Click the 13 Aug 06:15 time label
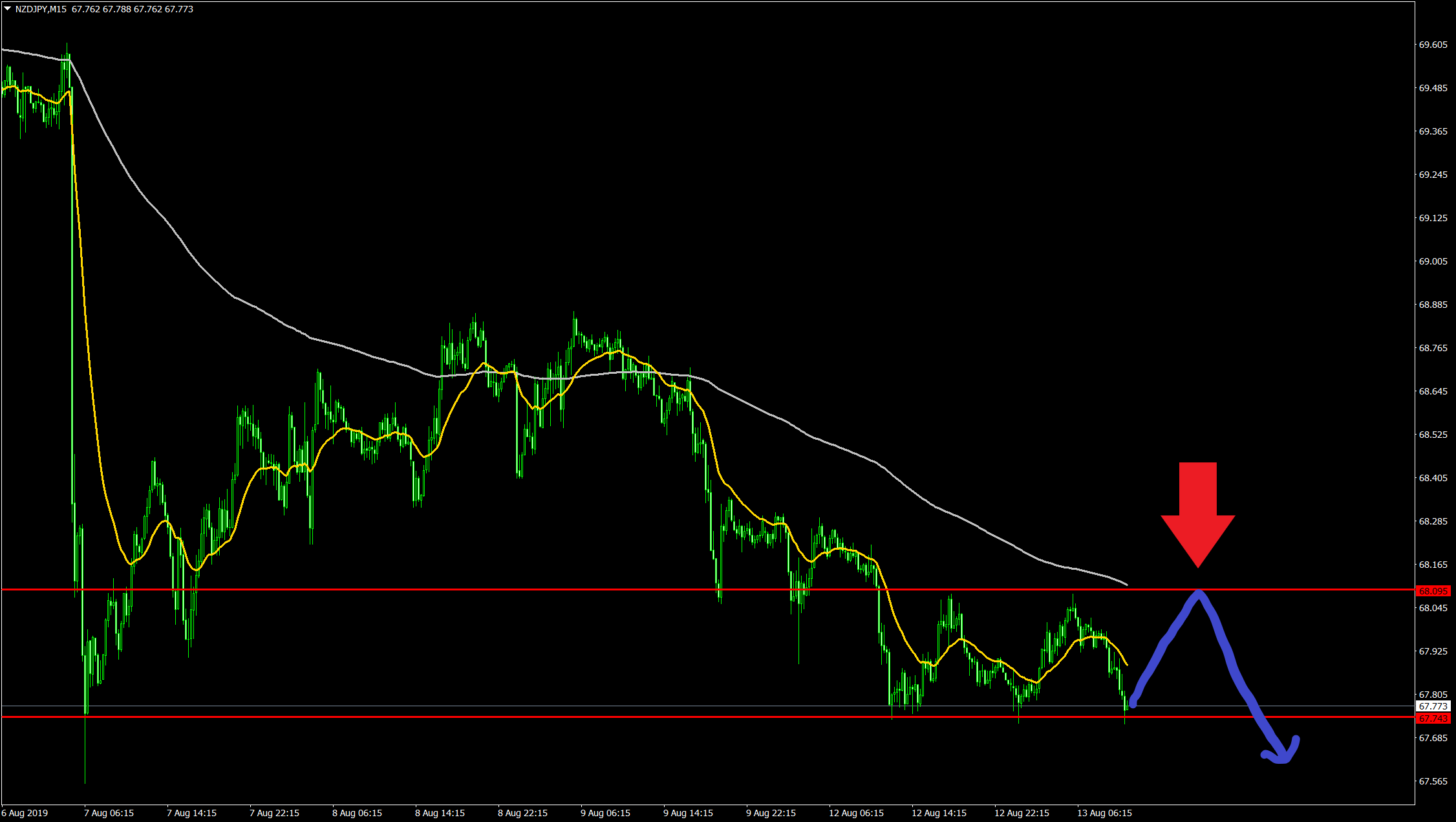 (x=1104, y=813)
